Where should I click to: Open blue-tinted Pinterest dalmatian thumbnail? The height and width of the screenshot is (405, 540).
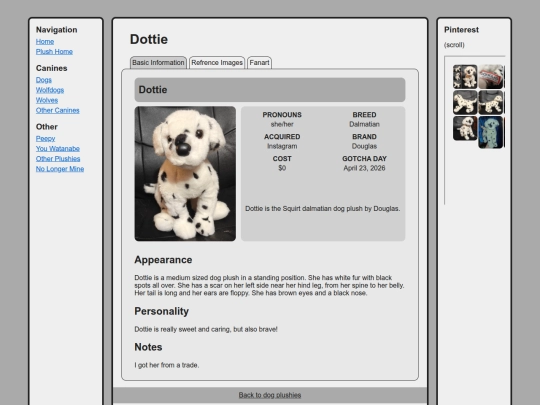491,132
